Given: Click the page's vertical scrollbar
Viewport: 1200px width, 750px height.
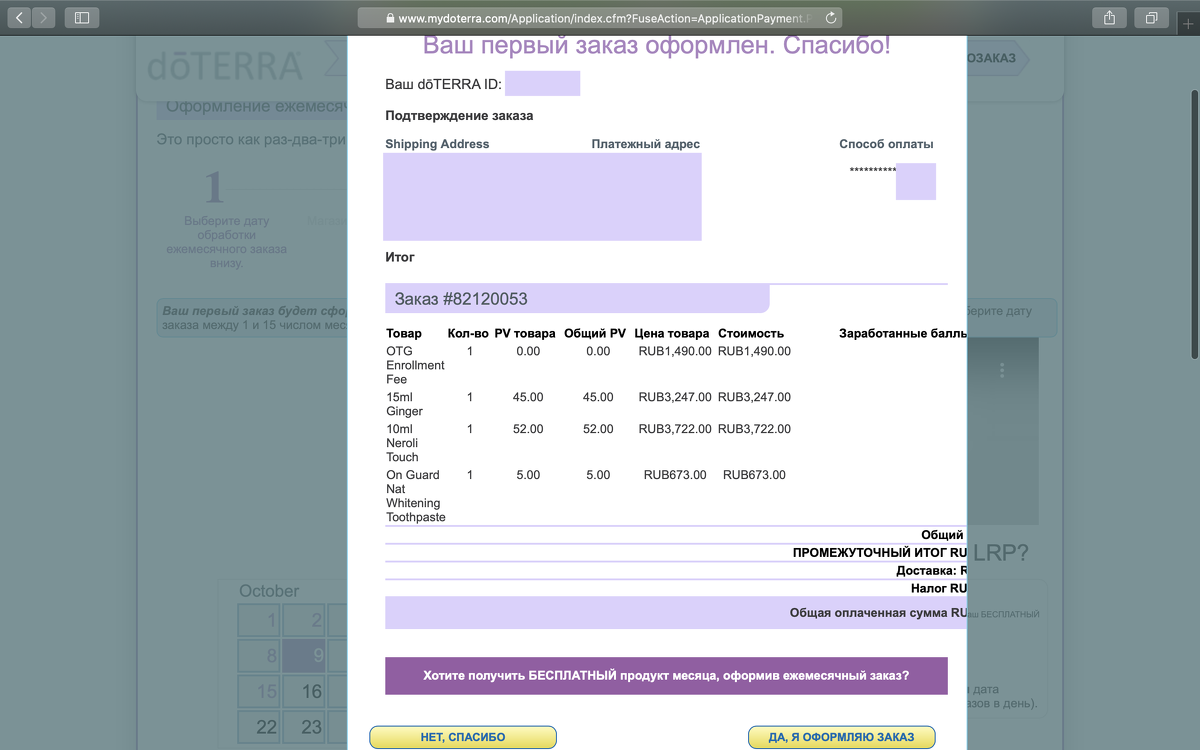Looking at the screenshot, I should tap(1194, 225).
